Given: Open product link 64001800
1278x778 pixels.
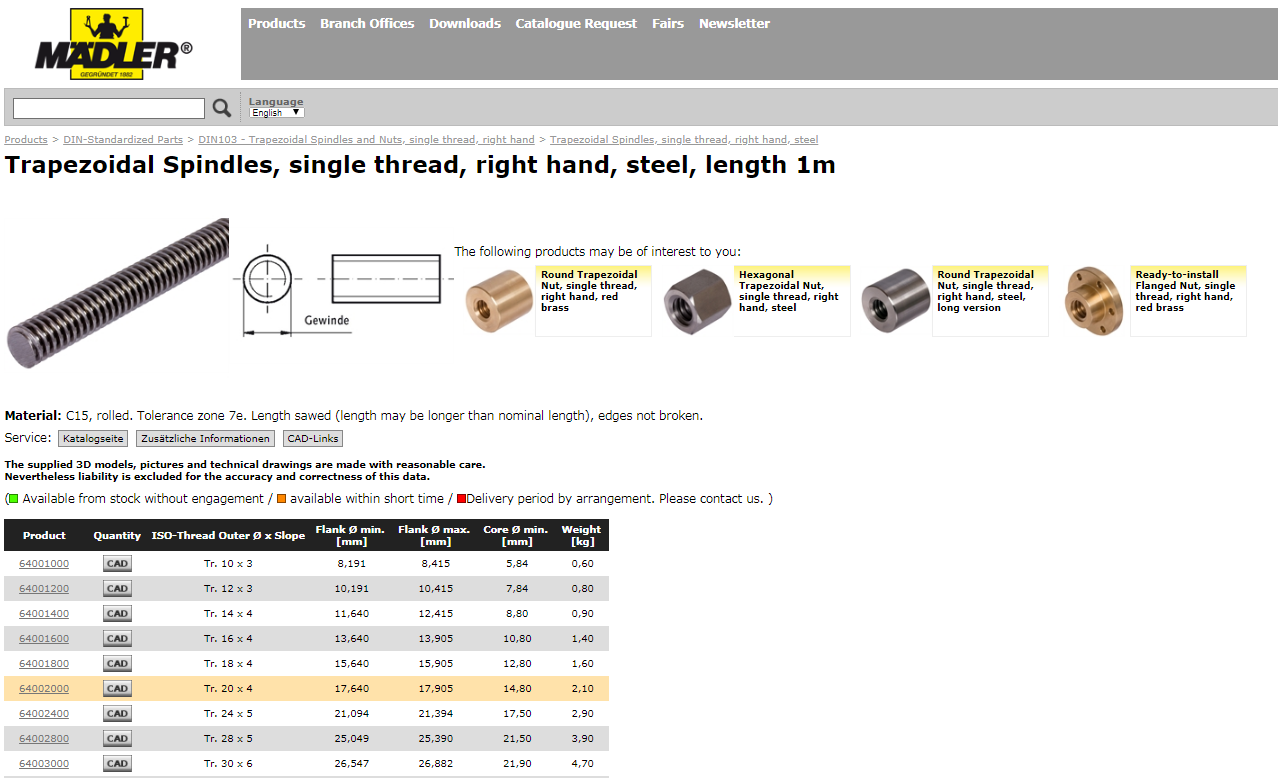Looking at the screenshot, I should pyautogui.click(x=44, y=664).
